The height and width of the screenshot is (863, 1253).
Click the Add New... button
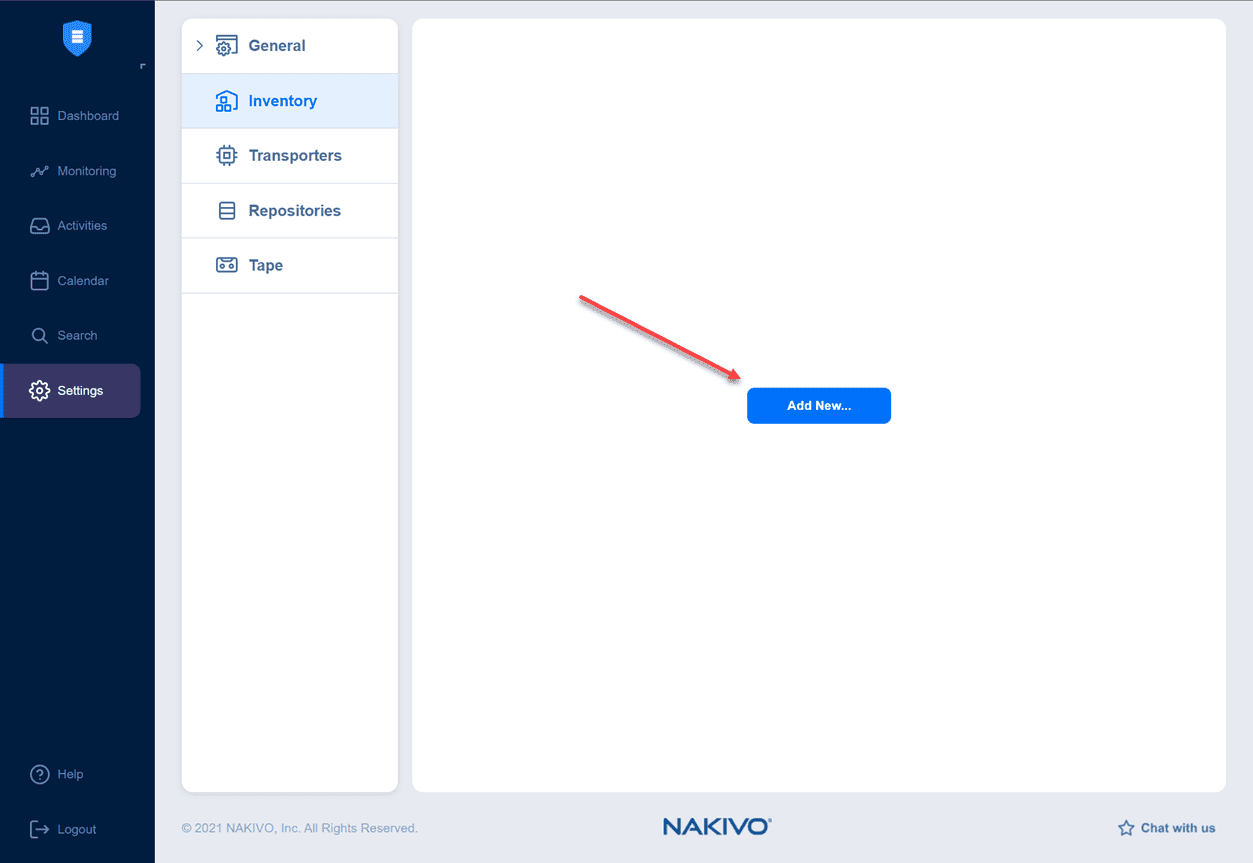819,406
